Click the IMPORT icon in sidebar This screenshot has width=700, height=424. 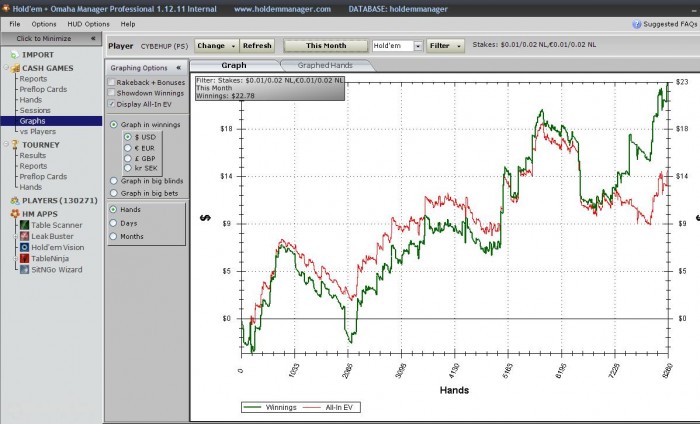tap(15, 54)
